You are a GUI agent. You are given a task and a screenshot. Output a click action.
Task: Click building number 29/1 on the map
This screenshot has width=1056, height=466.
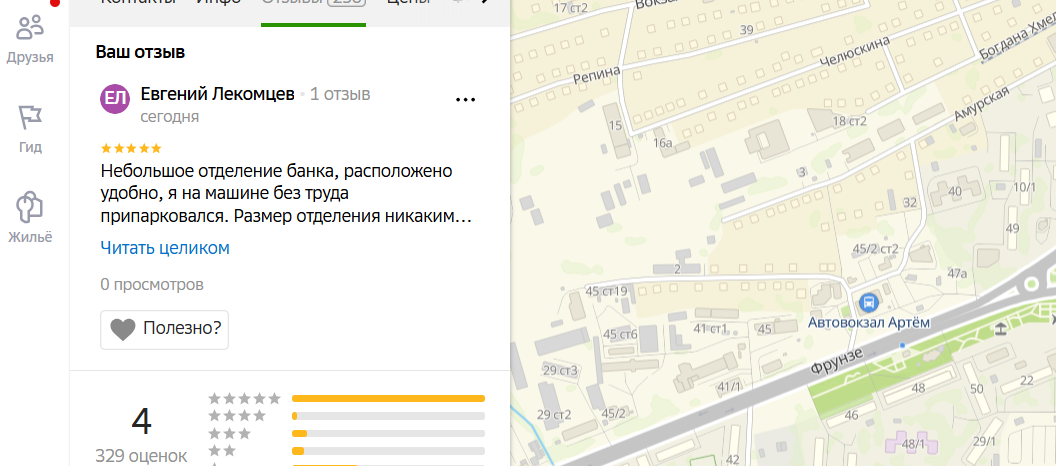(985, 441)
